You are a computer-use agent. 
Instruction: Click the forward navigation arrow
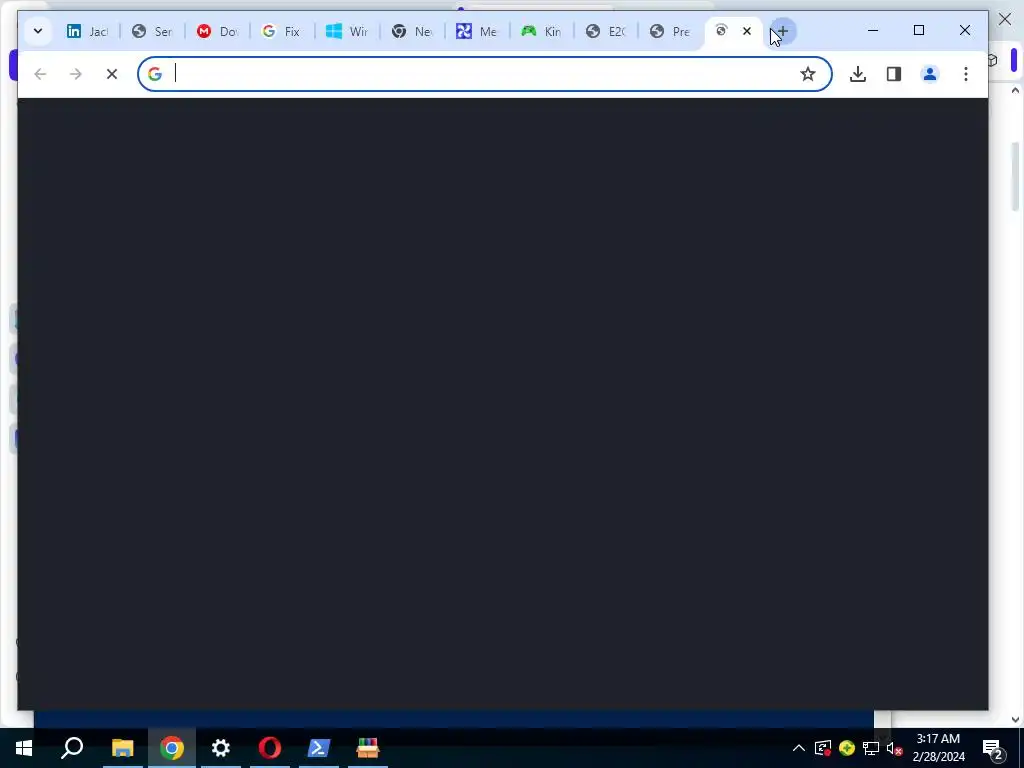pyautogui.click(x=76, y=74)
